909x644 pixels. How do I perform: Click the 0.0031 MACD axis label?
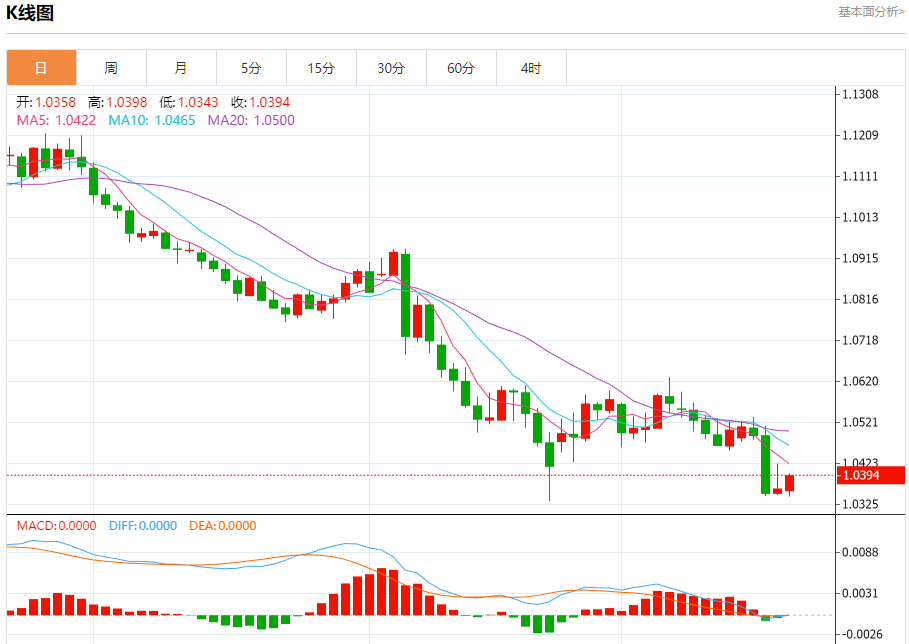(860, 594)
